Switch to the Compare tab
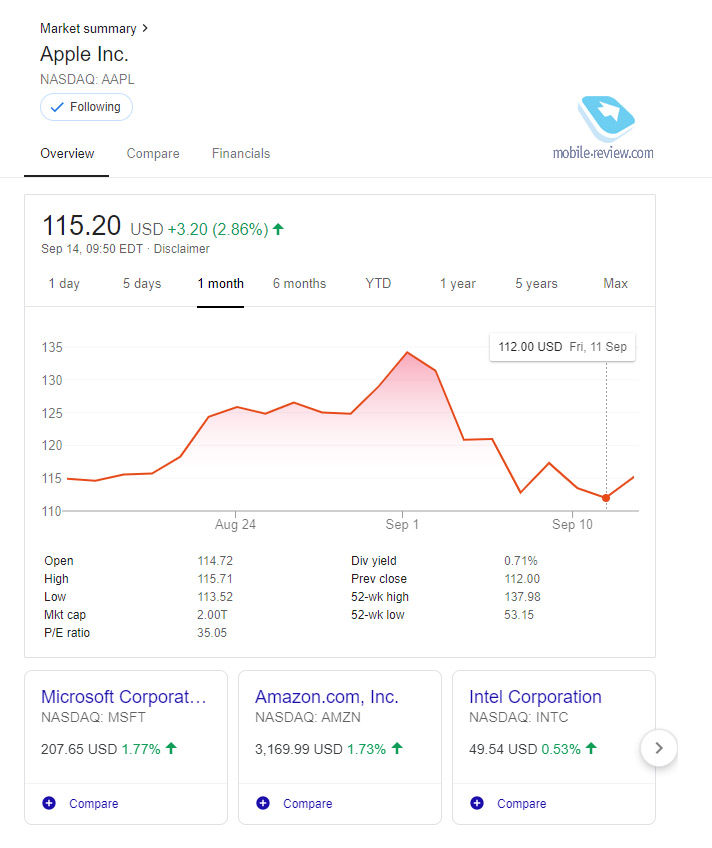This screenshot has height=848, width=712. tap(153, 154)
